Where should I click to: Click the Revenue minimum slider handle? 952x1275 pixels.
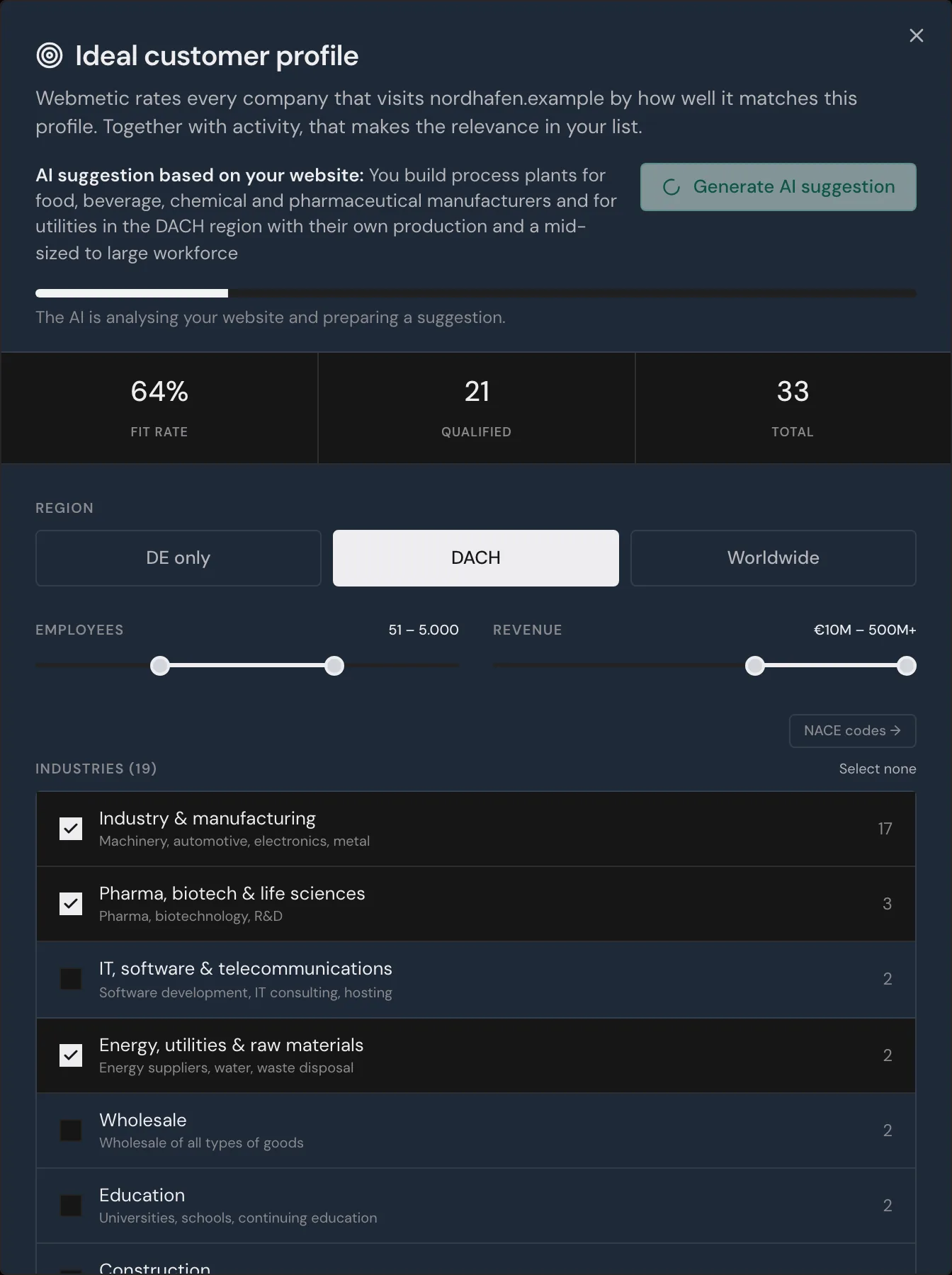click(x=755, y=666)
